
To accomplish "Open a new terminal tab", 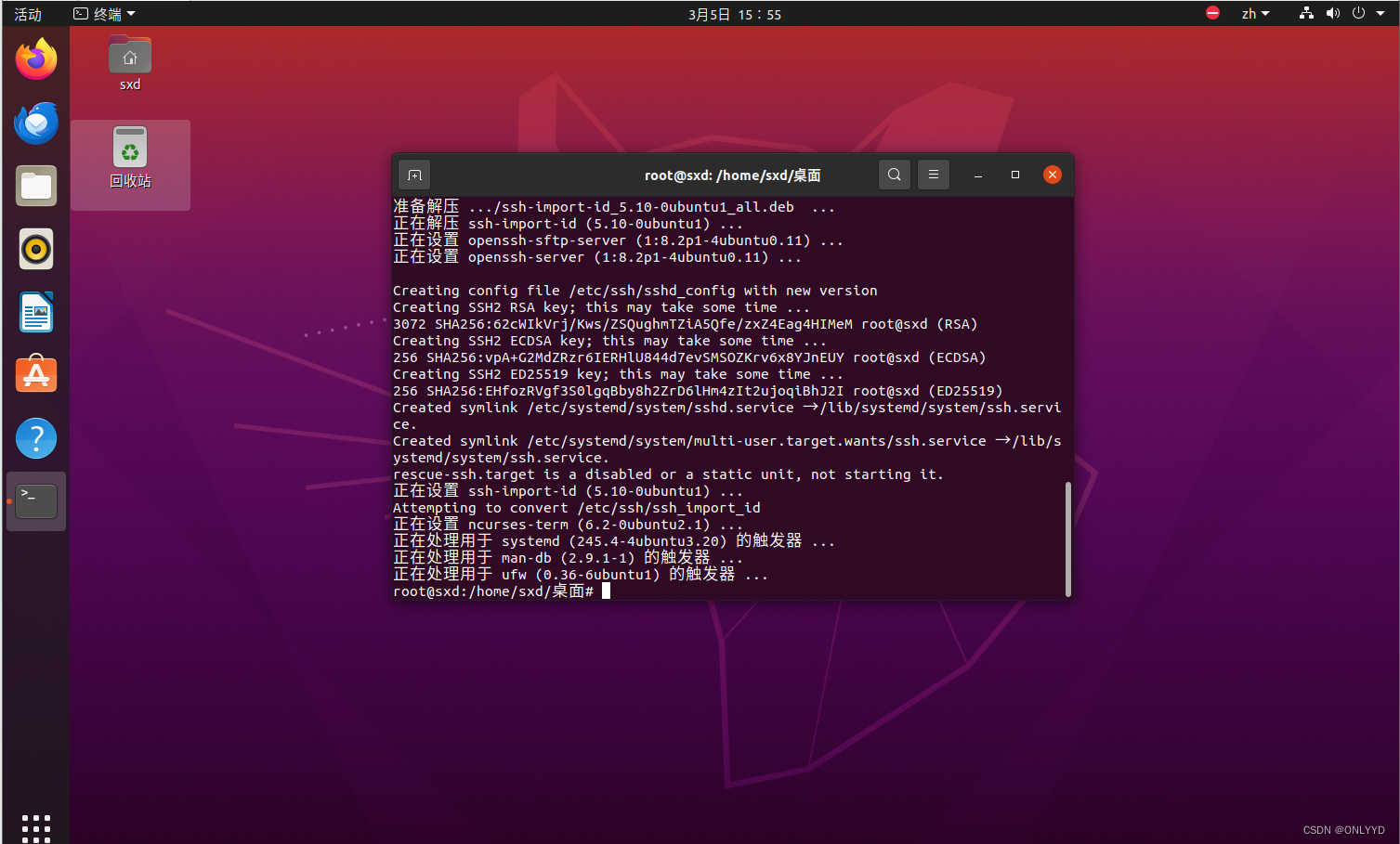I will (414, 175).
